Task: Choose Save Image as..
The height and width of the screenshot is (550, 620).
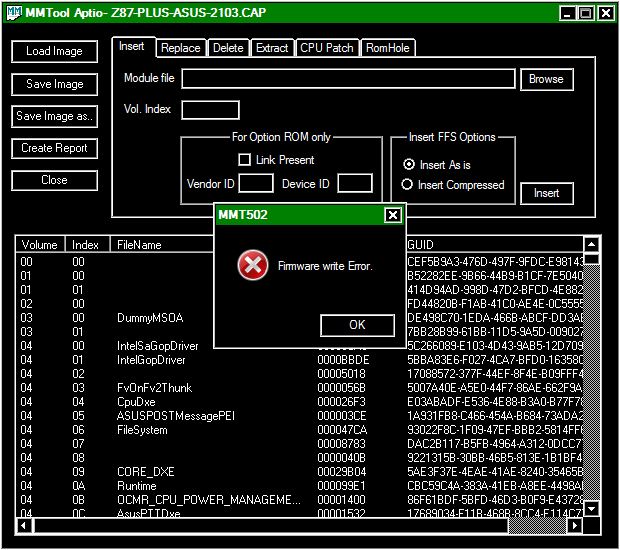Action: click(55, 116)
